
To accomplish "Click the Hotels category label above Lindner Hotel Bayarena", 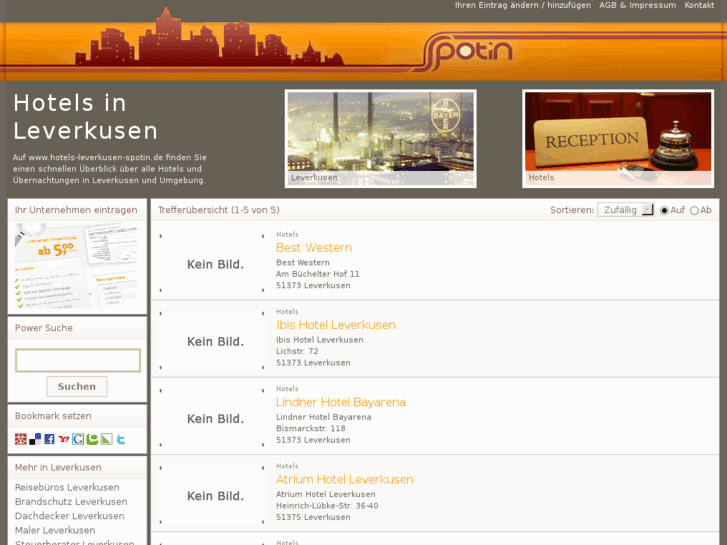I will coord(287,389).
